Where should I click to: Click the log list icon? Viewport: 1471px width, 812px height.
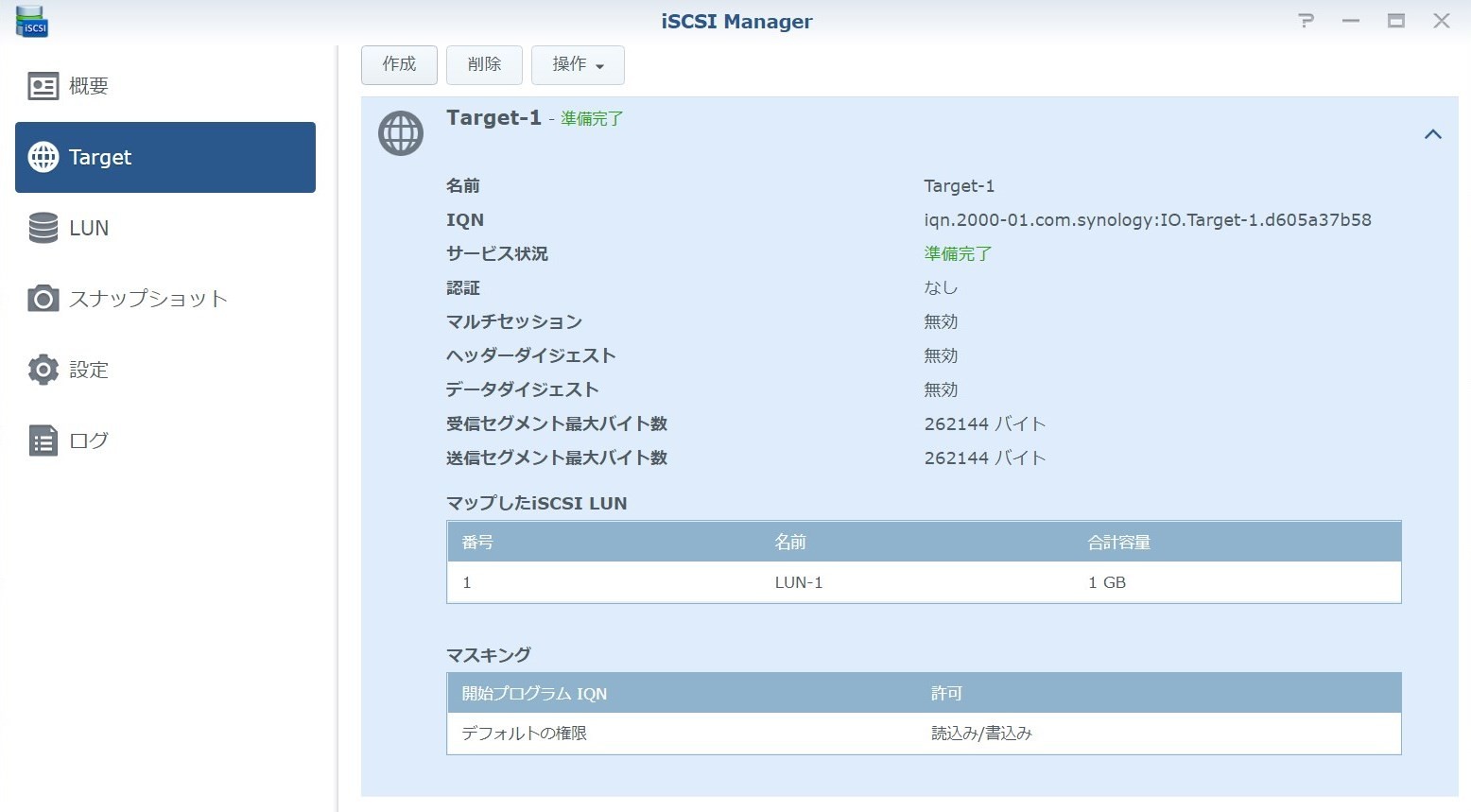pos(43,441)
